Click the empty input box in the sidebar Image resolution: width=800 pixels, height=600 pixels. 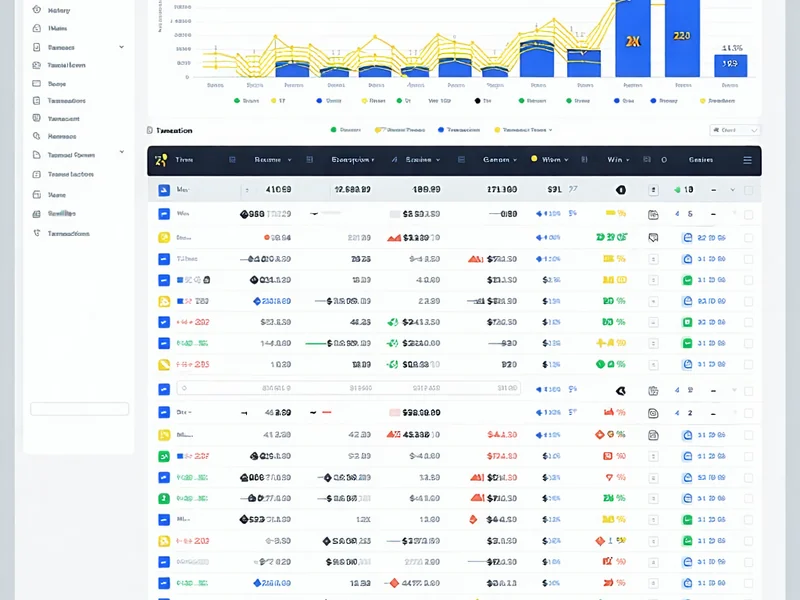coord(80,408)
